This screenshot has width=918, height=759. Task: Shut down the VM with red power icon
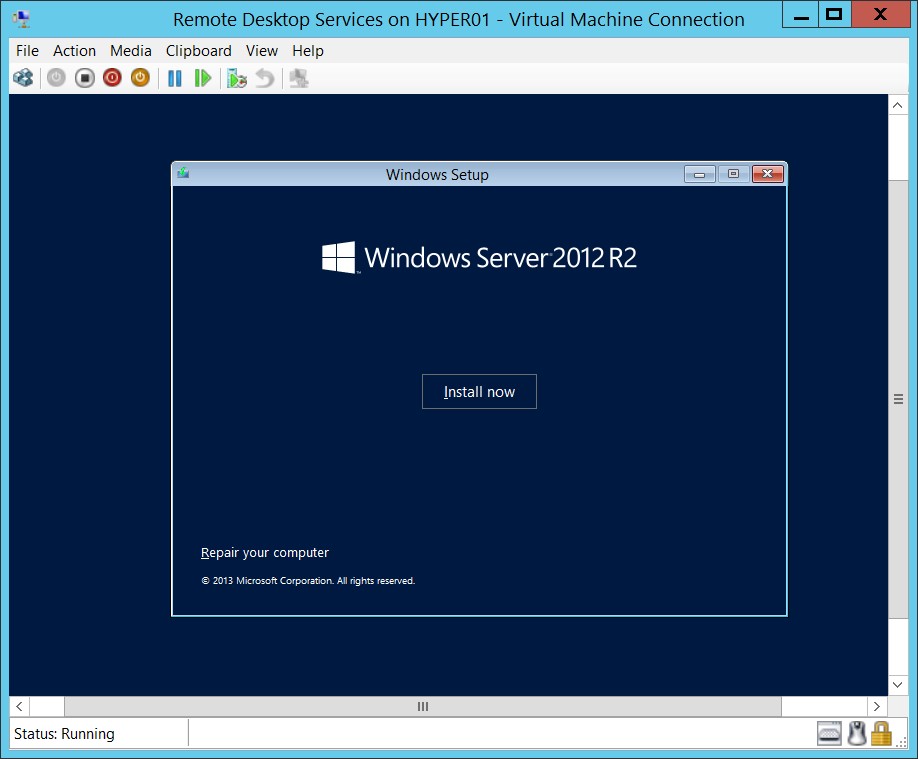112,78
